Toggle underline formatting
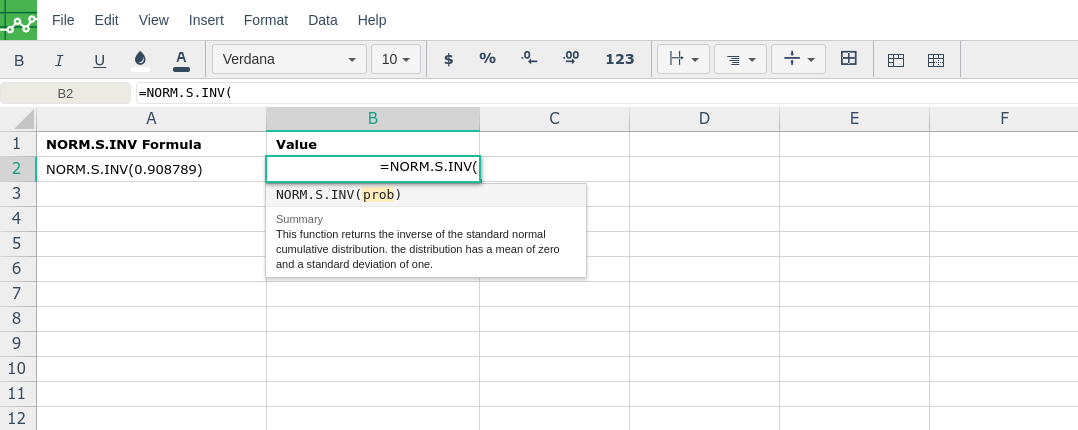1078x430 pixels. coord(99,60)
